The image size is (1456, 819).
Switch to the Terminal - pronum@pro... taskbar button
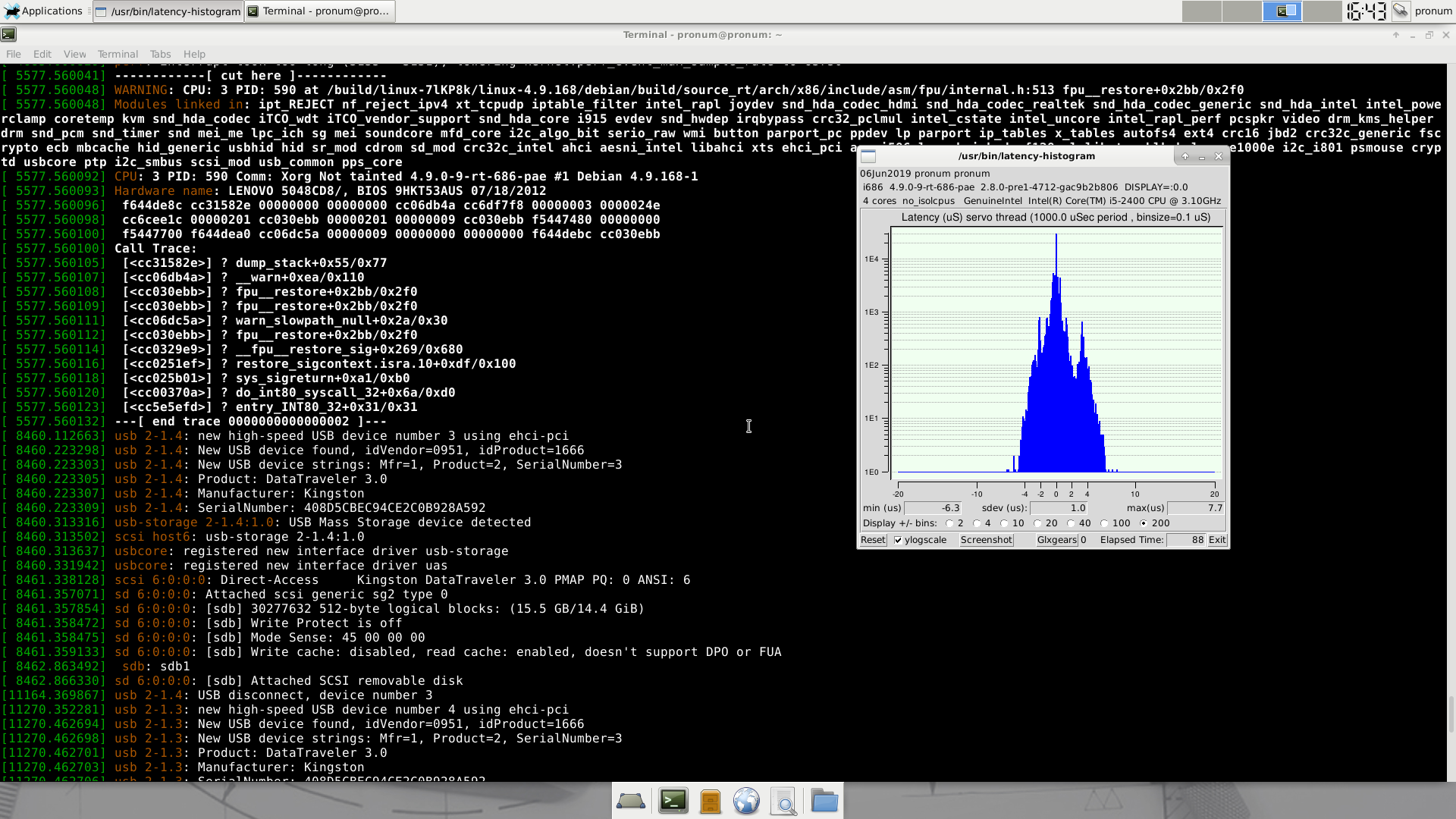[319, 11]
